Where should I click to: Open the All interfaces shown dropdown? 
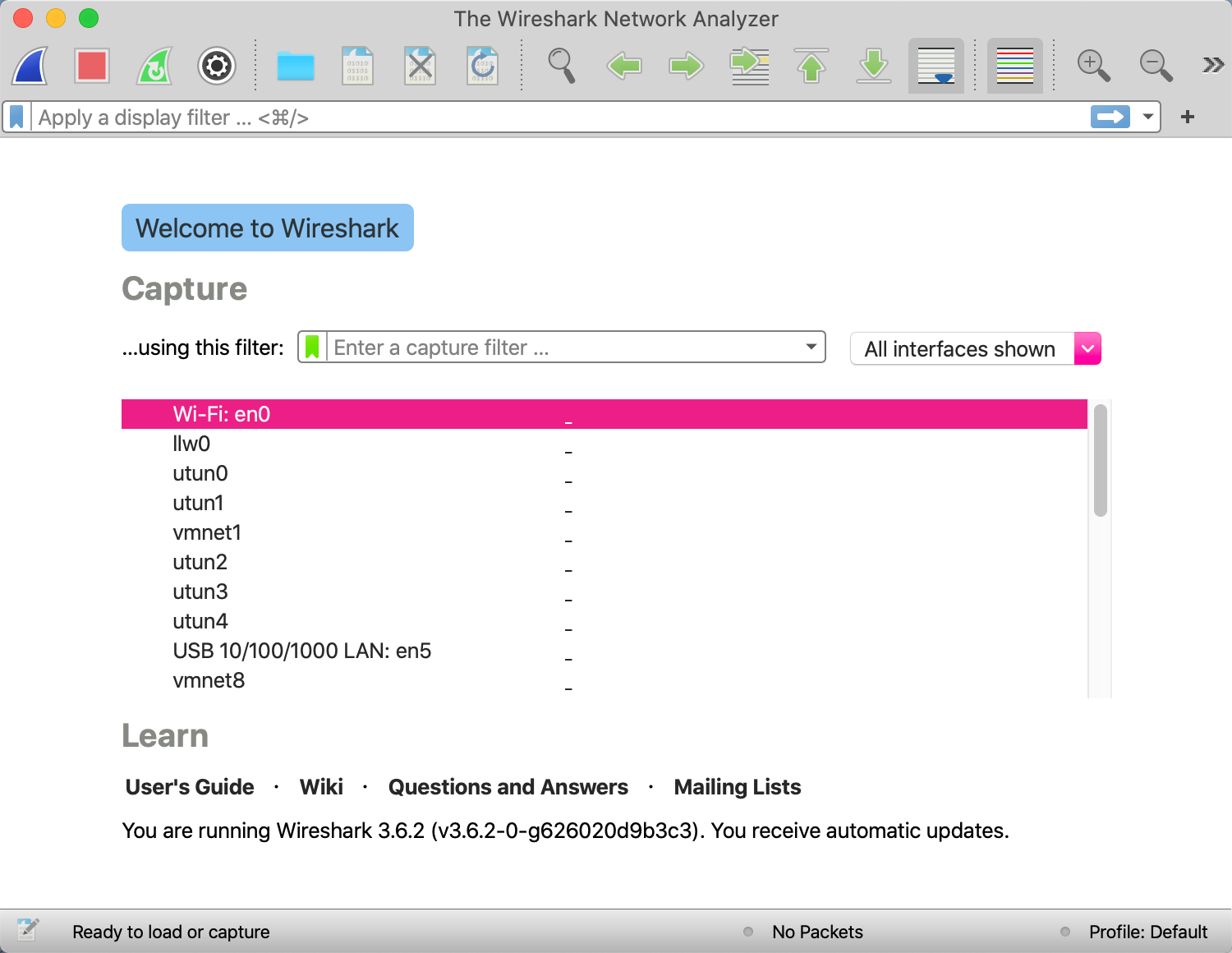click(x=976, y=348)
